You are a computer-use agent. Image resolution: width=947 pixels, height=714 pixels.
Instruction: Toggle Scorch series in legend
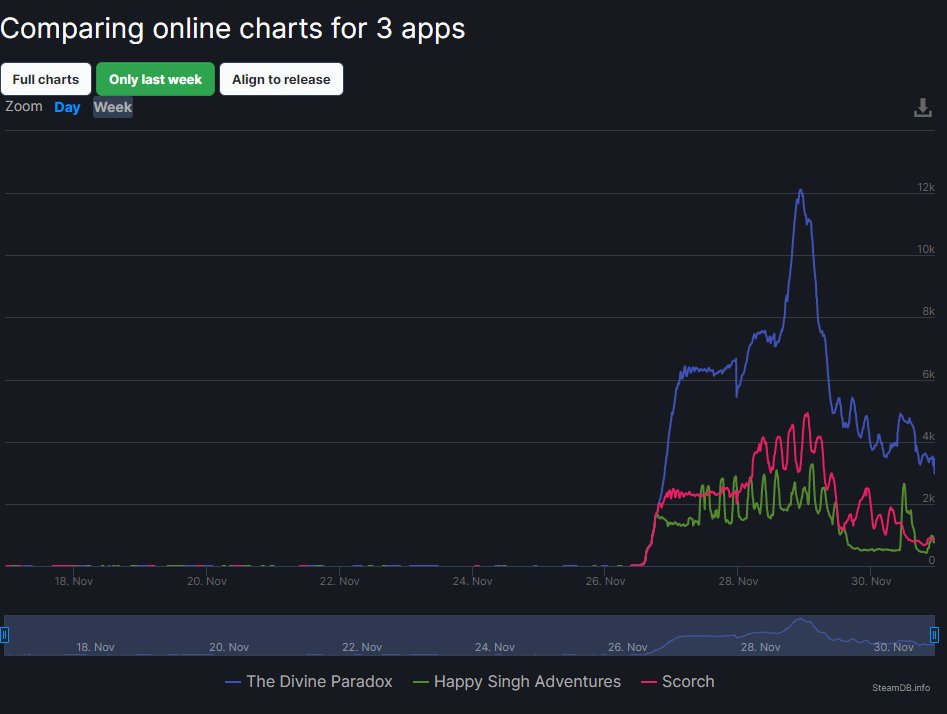tap(678, 681)
